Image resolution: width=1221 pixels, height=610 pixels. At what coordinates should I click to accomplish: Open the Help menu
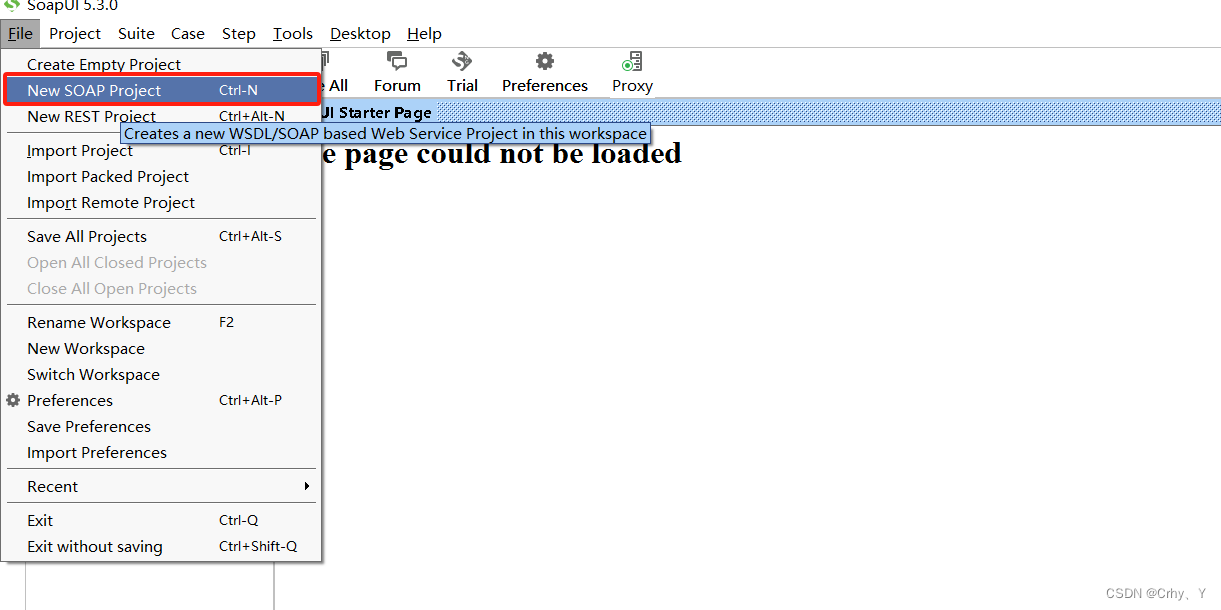click(x=424, y=34)
